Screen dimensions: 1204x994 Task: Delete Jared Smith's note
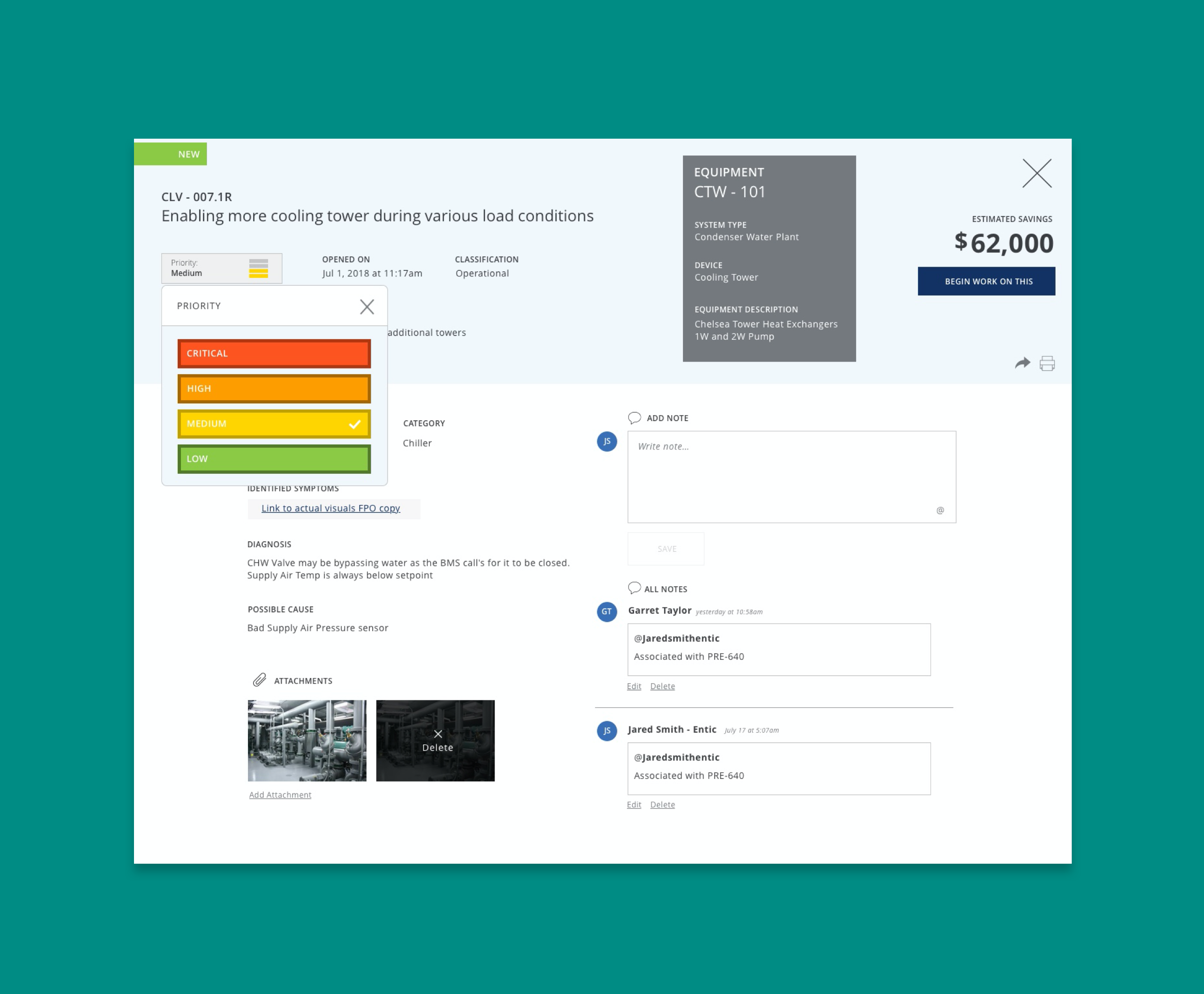point(662,805)
